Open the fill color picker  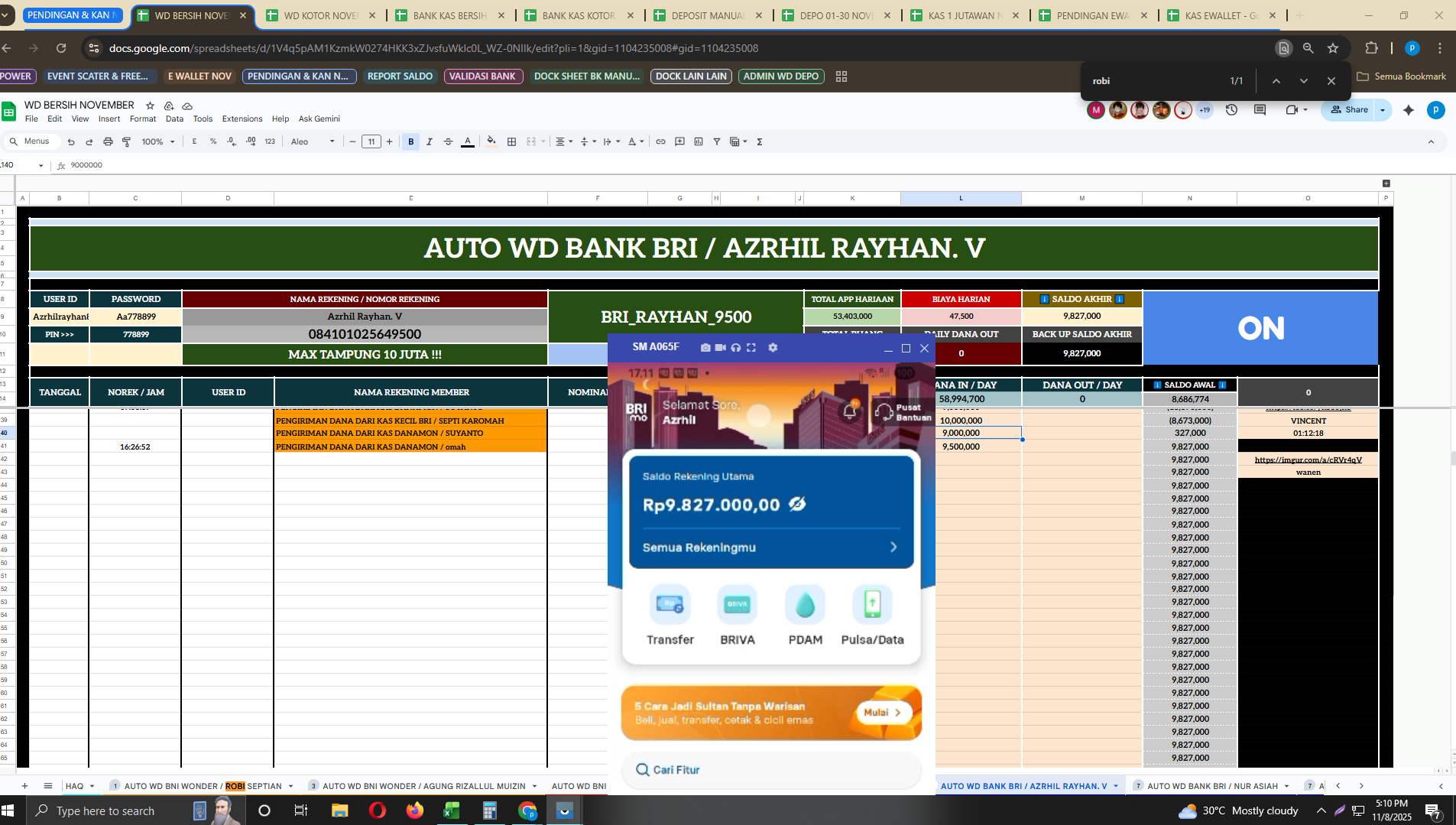(491, 141)
